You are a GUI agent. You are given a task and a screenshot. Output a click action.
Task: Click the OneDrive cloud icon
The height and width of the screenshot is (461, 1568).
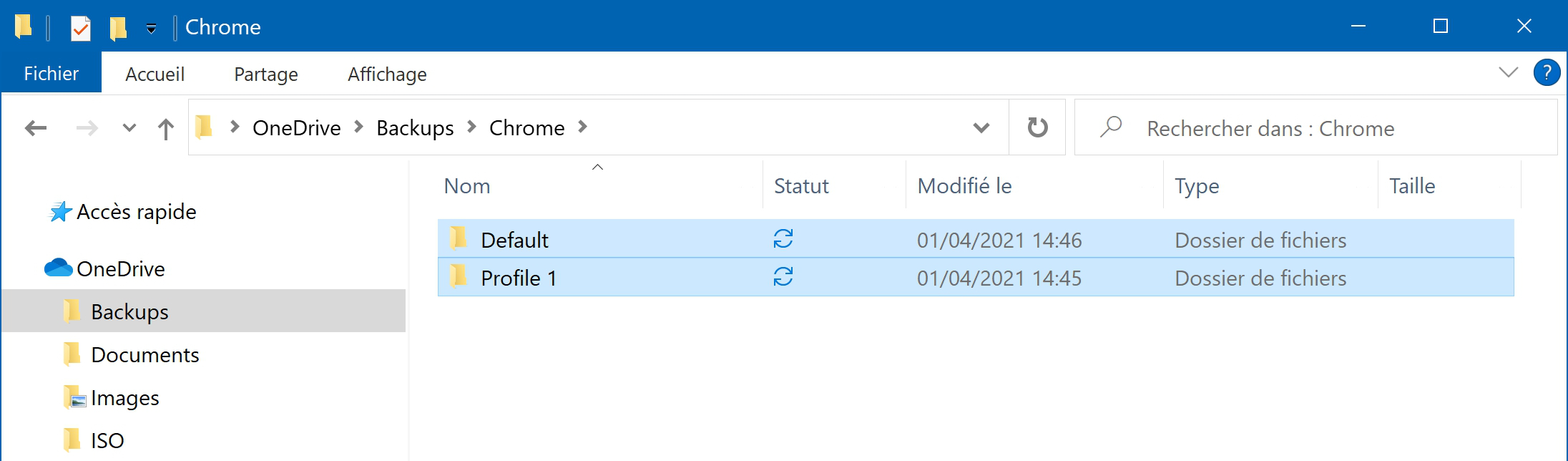[59, 268]
